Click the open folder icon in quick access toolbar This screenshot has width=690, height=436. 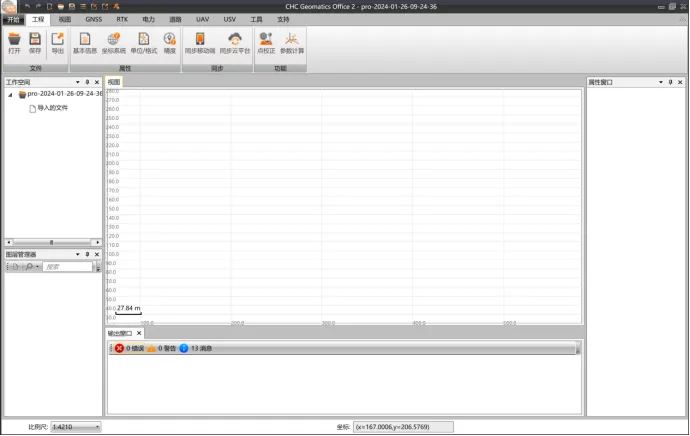click(x=61, y=7)
